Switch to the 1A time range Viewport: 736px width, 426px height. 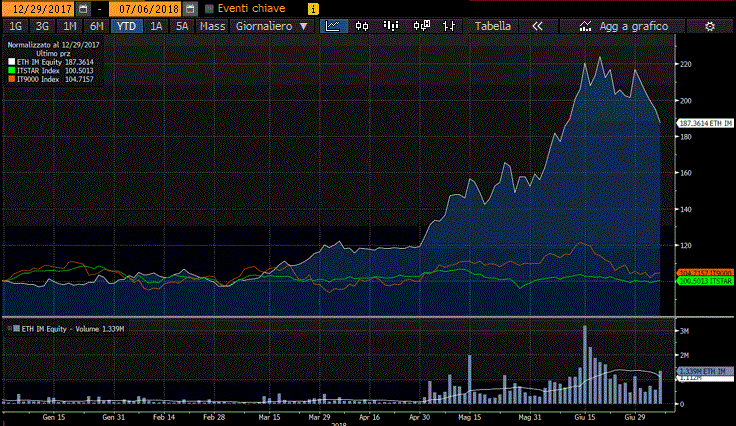(156, 26)
